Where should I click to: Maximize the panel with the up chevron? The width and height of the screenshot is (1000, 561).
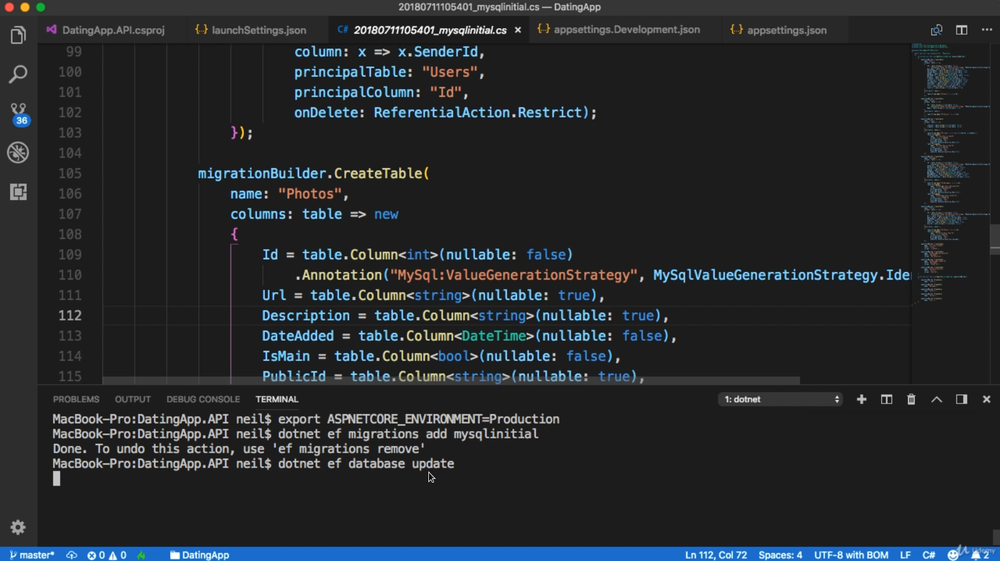tap(936, 399)
